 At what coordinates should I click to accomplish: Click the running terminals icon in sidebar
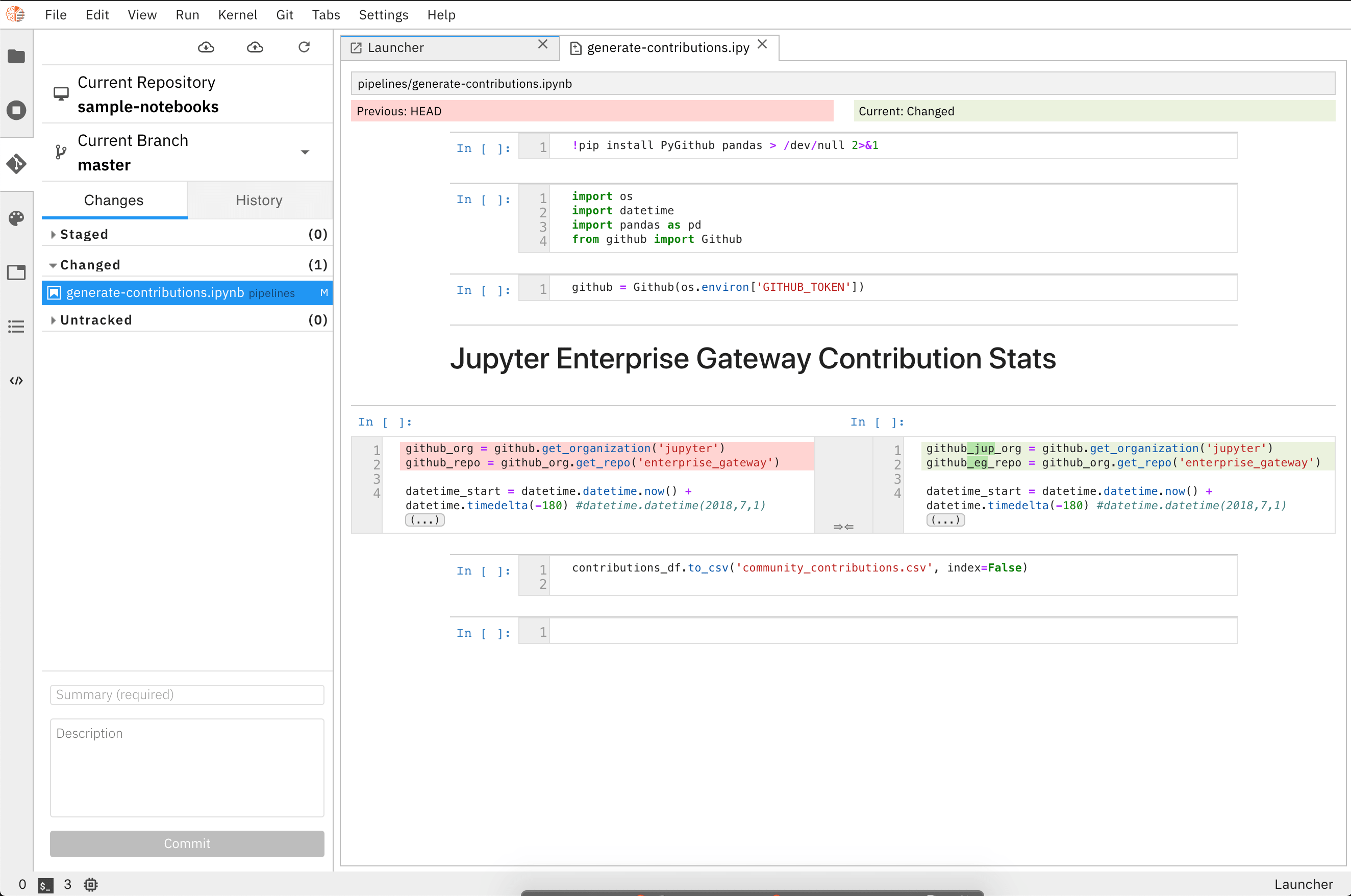[17, 110]
